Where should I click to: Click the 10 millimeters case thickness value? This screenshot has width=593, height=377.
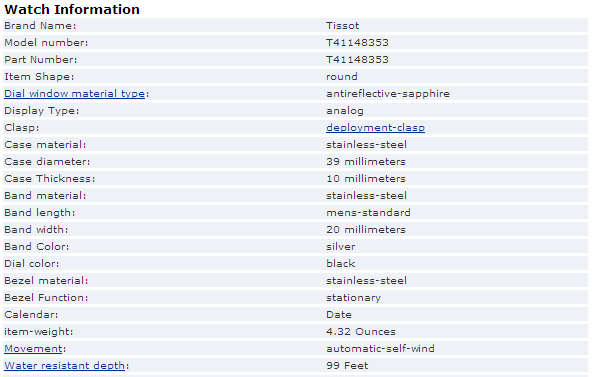point(365,178)
